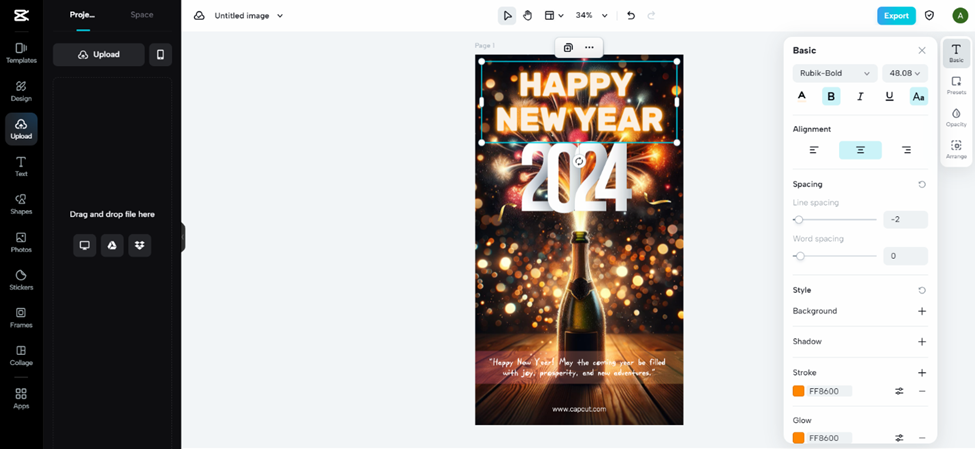
Task: Open the Shapes sidebar panel
Action: click(x=21, y=204)
